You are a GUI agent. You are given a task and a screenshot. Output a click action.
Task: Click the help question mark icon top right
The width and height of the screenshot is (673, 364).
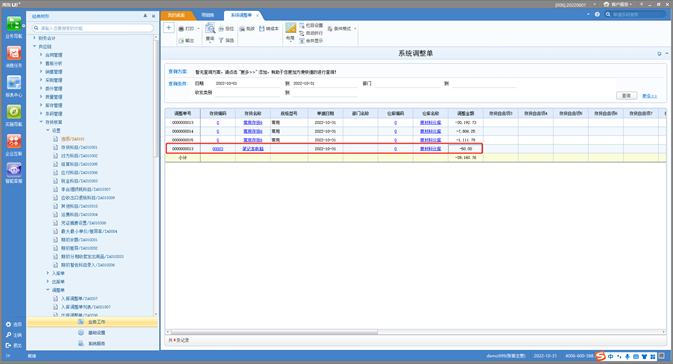597,14
